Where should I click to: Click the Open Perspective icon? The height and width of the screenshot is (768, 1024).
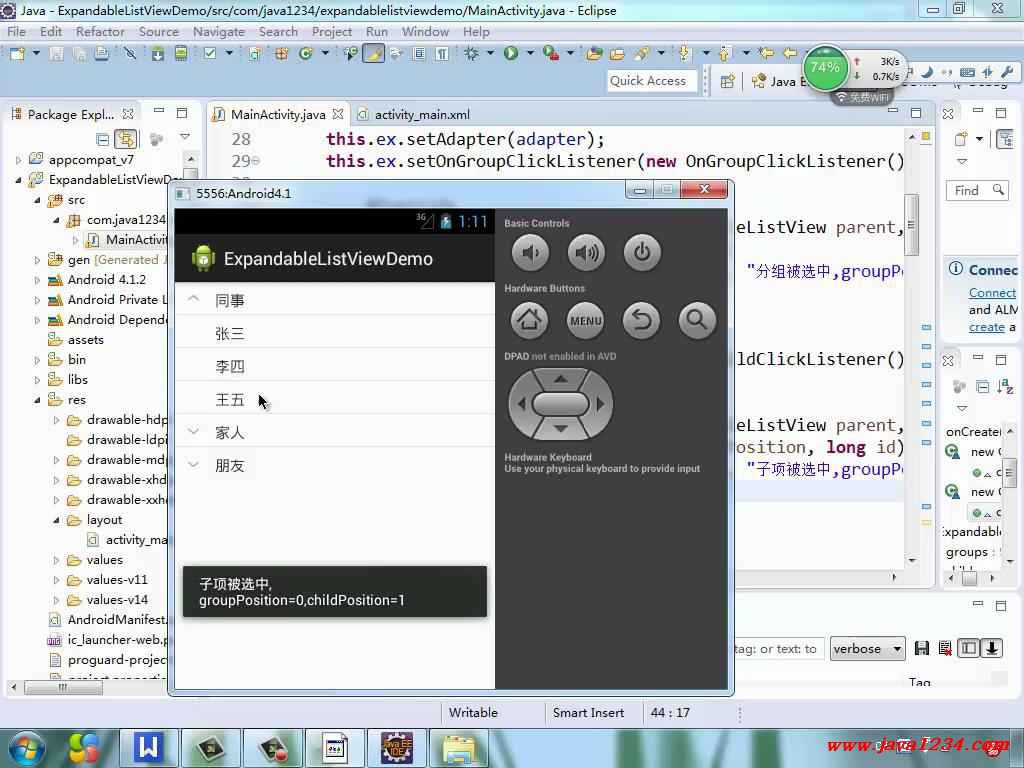728,81
